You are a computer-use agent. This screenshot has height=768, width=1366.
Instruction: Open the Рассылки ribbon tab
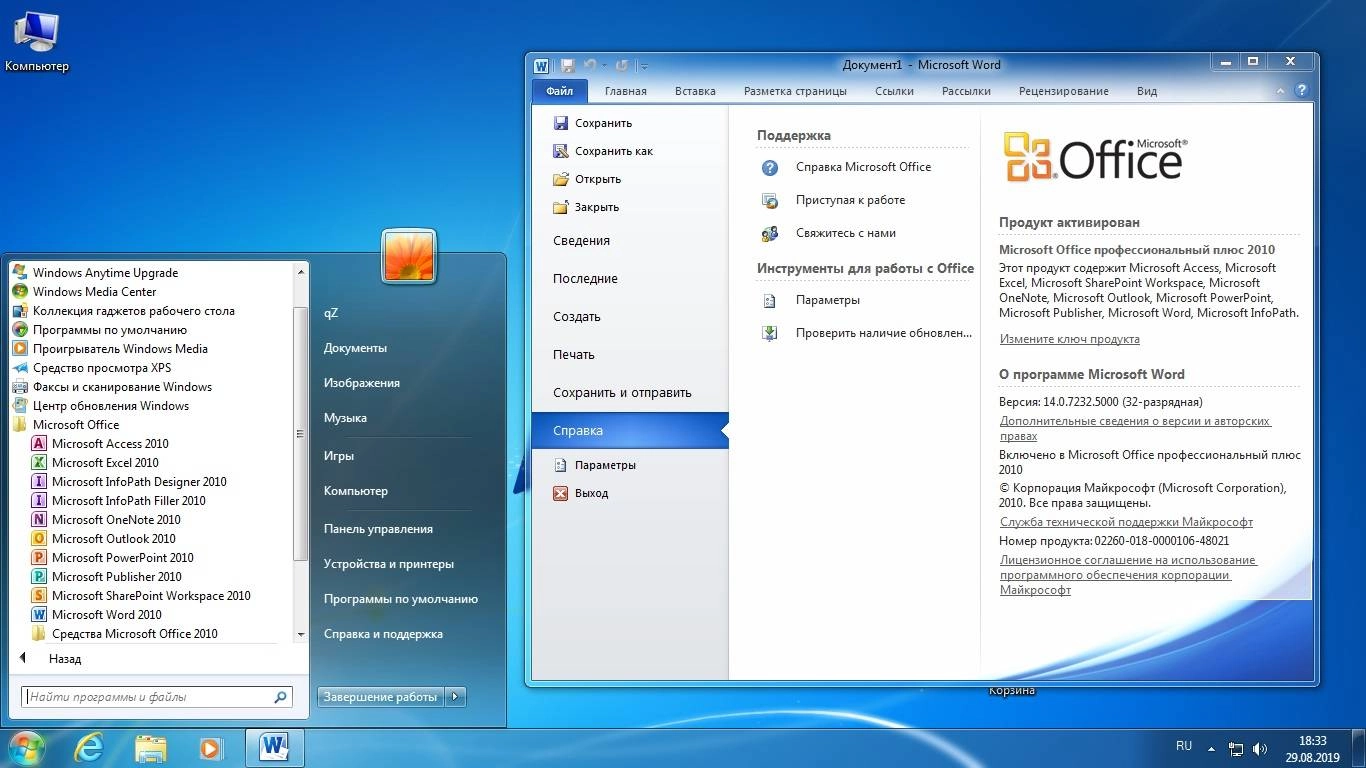pyautogui.click(x=966, y=91)
